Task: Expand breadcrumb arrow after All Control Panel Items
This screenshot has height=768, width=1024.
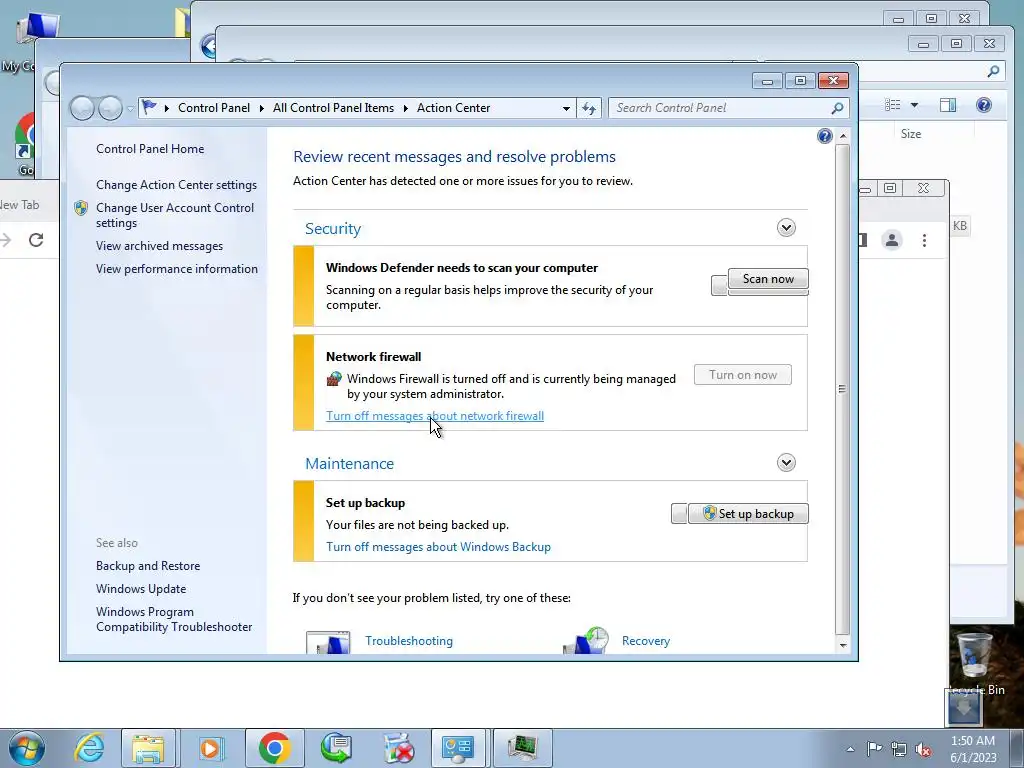Action: point(405,108)
